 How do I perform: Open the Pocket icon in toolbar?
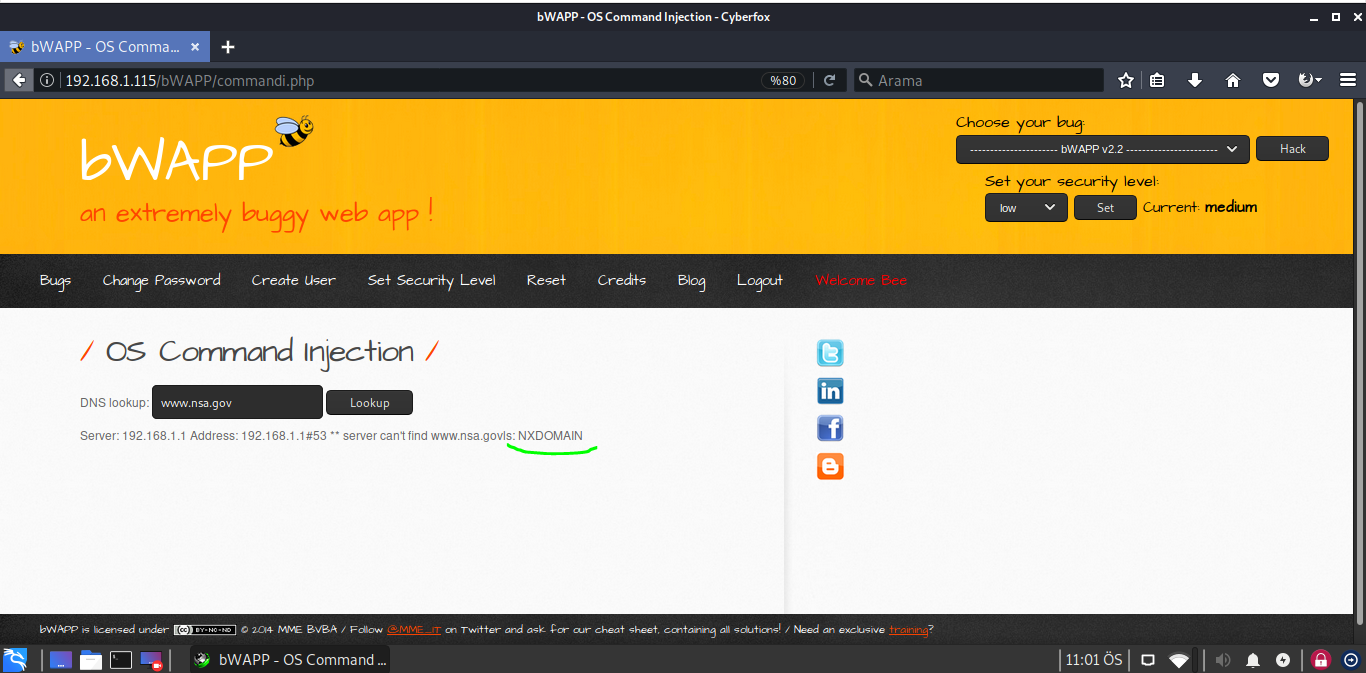pos(1271,80)
